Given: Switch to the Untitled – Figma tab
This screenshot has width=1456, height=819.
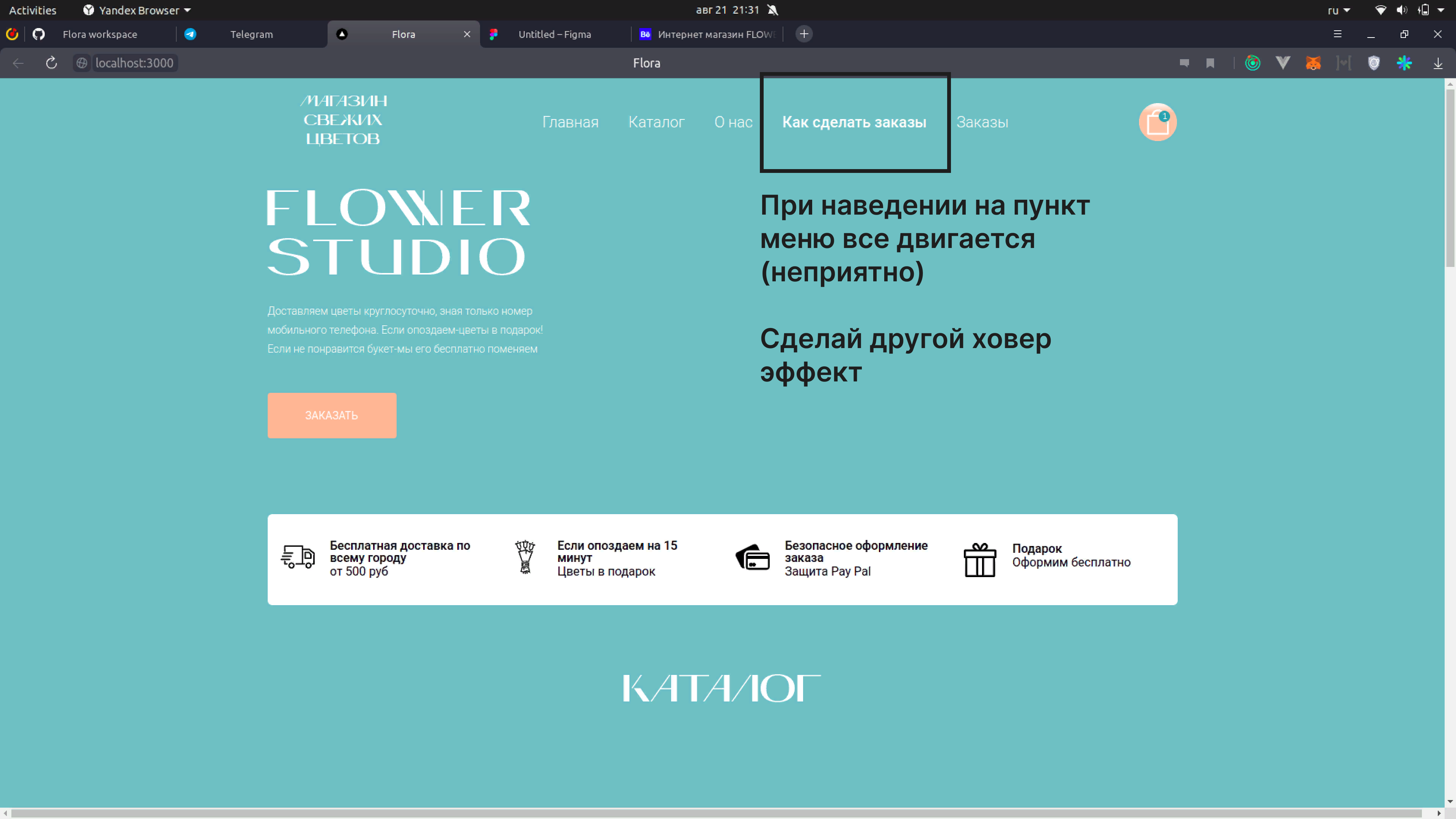Looking at the screenshot, I should point(554,35).
